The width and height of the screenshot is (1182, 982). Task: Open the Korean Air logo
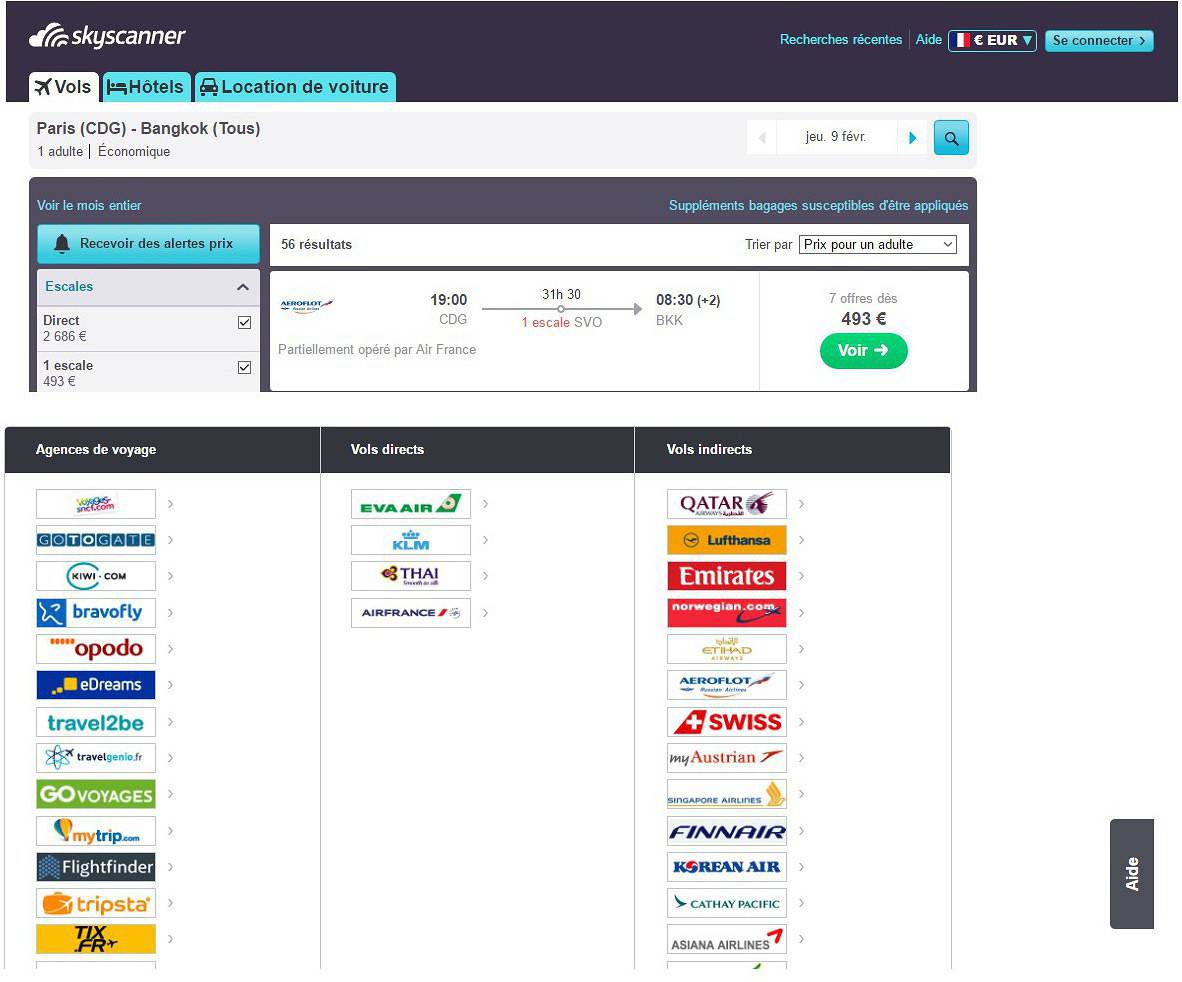726,867
